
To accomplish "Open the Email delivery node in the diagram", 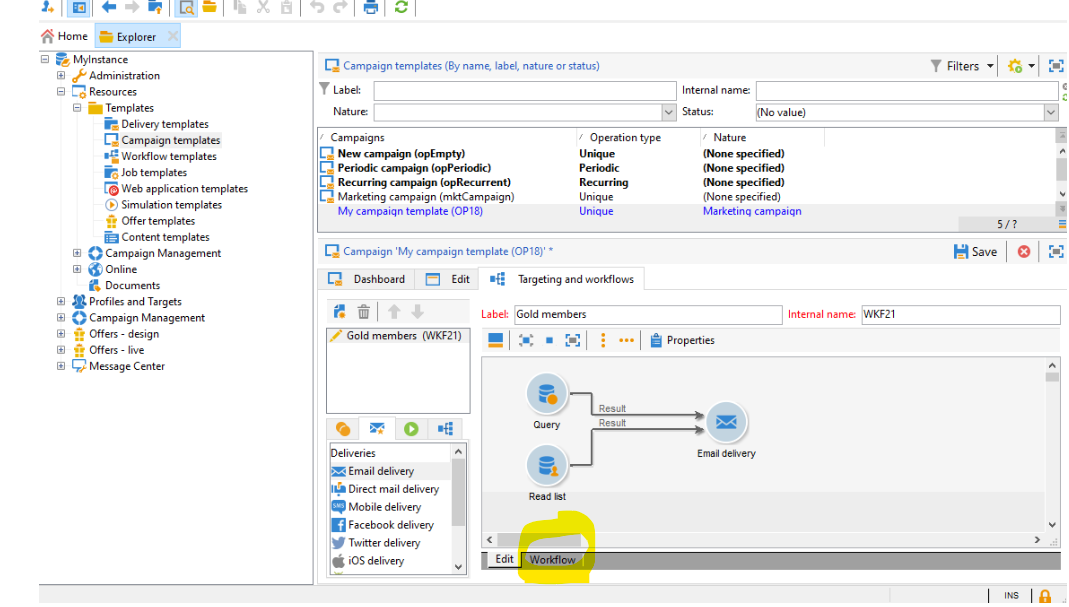I will tap(725, 424).
